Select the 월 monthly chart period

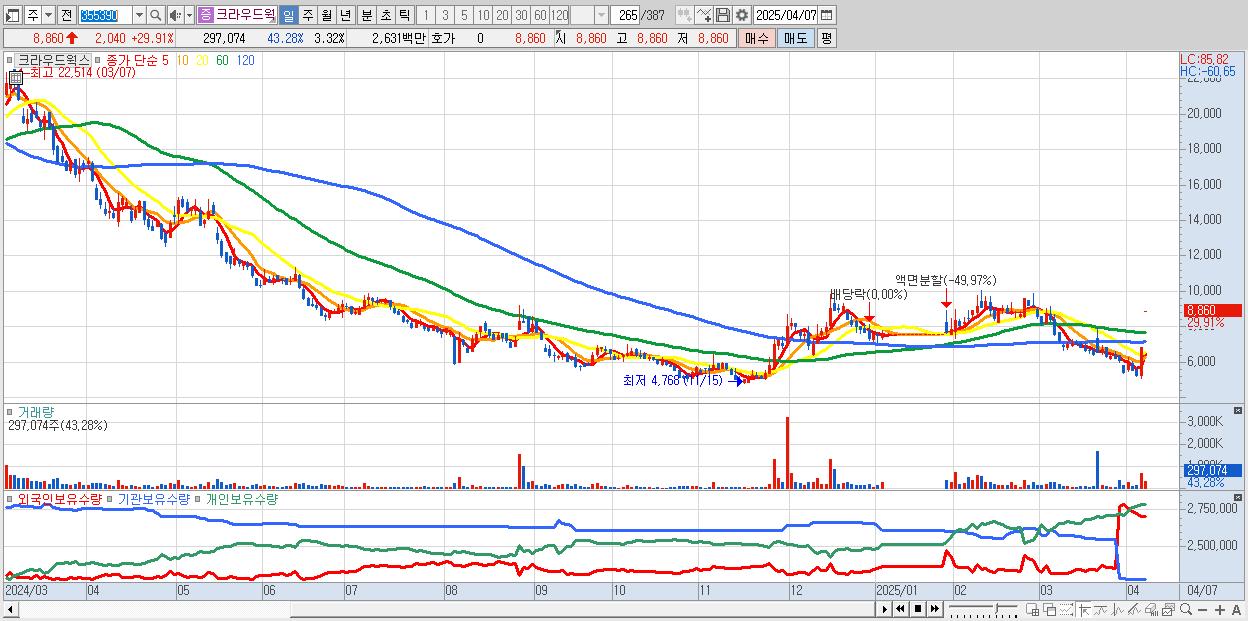(x=326, y=15)
